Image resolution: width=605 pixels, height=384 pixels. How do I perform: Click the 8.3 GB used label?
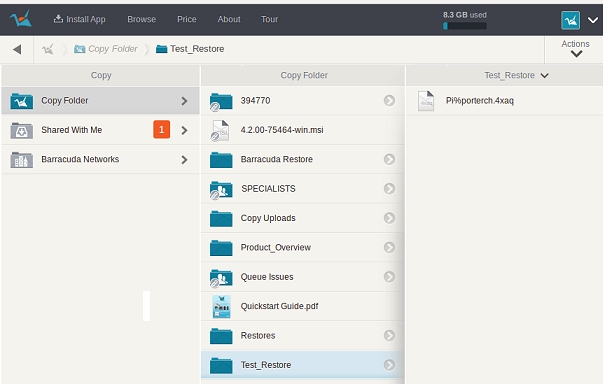tap(465, 15)
